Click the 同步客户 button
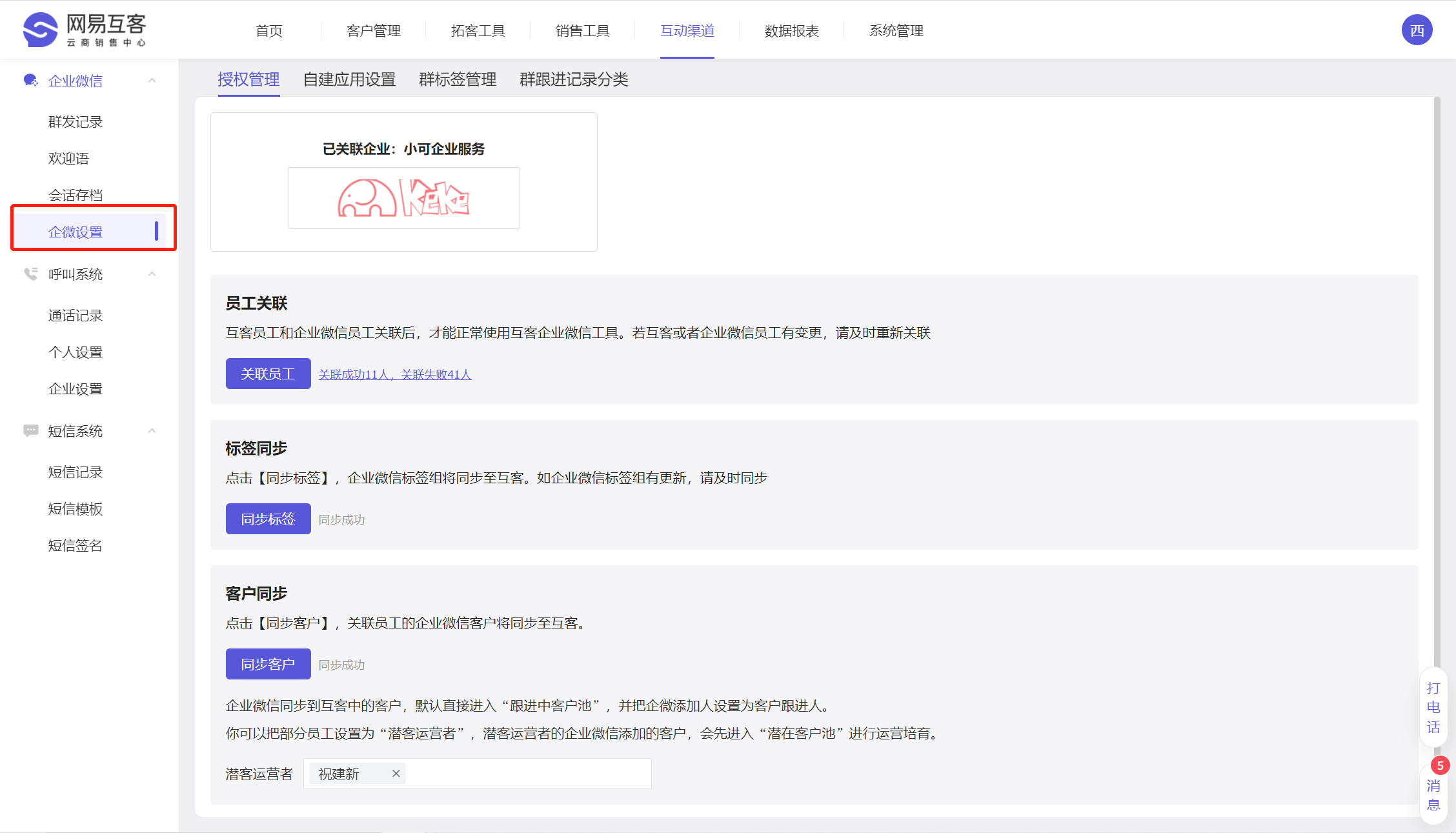Image resolution: width=1456 pixels, height=833 pixels. click(268, 664)
